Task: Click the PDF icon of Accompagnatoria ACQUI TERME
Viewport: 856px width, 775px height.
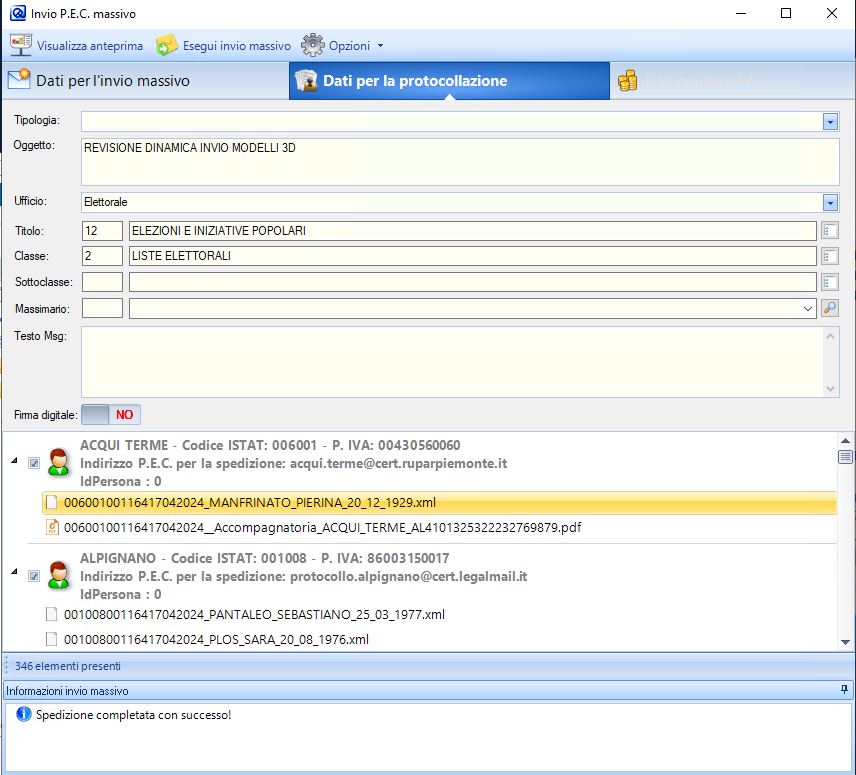Action: [x=53, y=528]
